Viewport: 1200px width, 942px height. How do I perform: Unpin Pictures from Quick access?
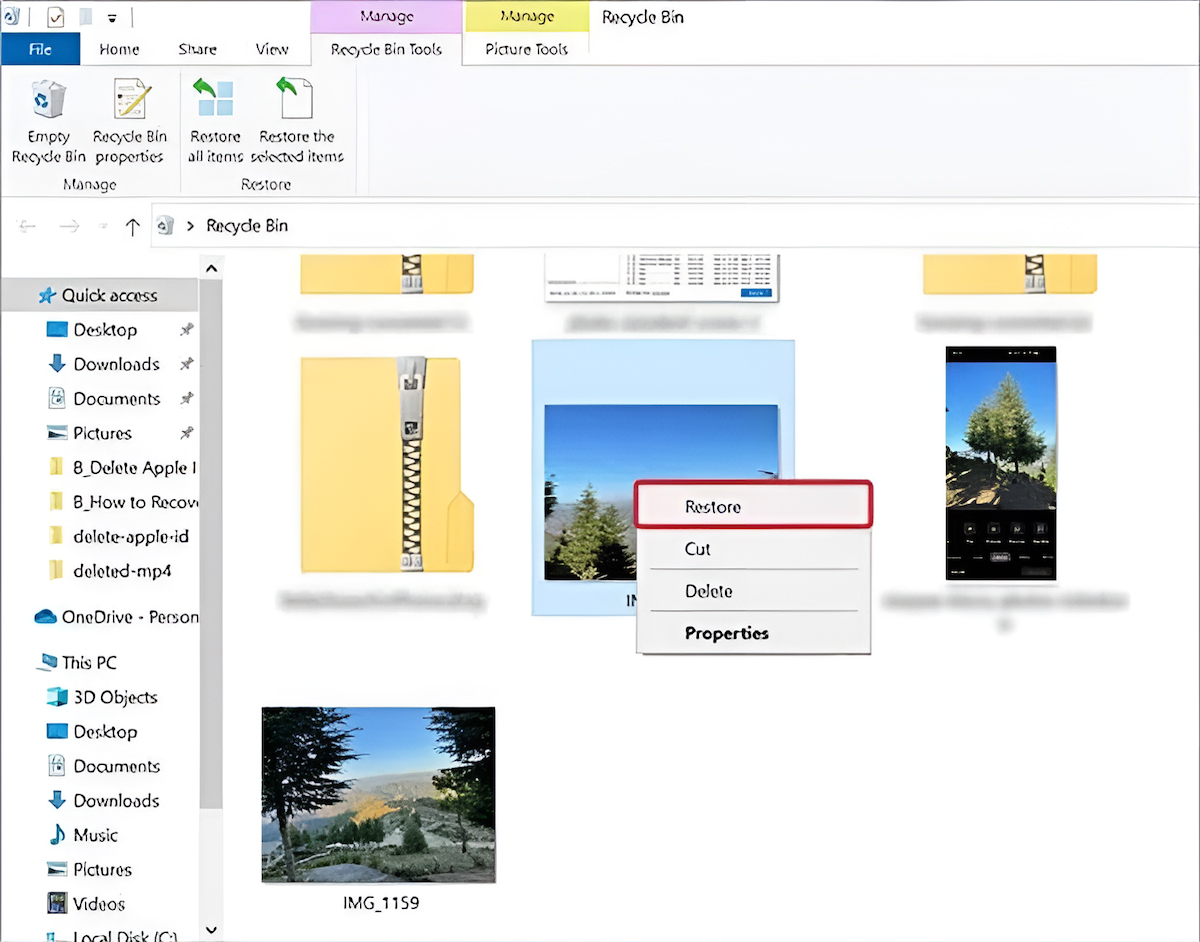(185, 433)
